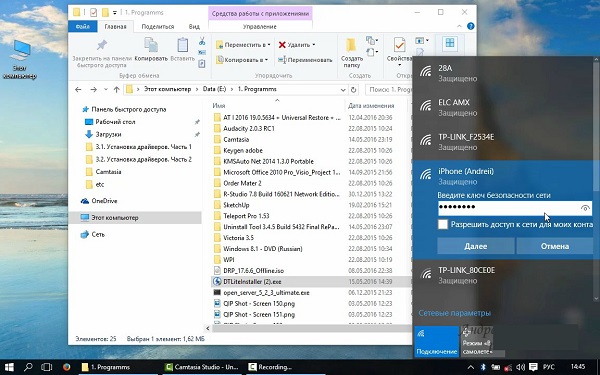Sort by the Дата изменения column header

point(371,106)
